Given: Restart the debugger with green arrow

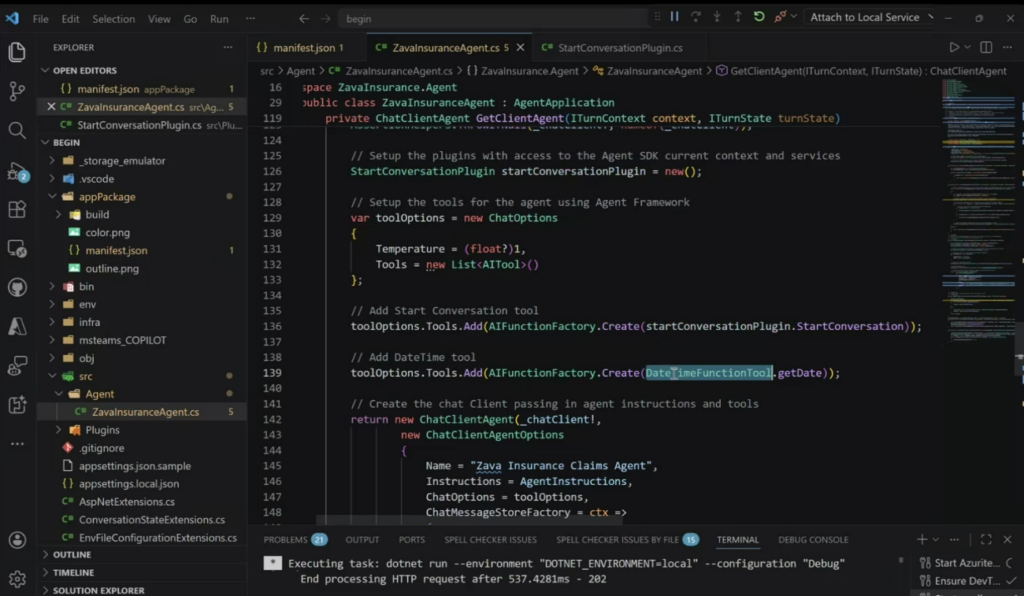Looking at the screenshot, I should pyautogui.click(x=759, y=17).
